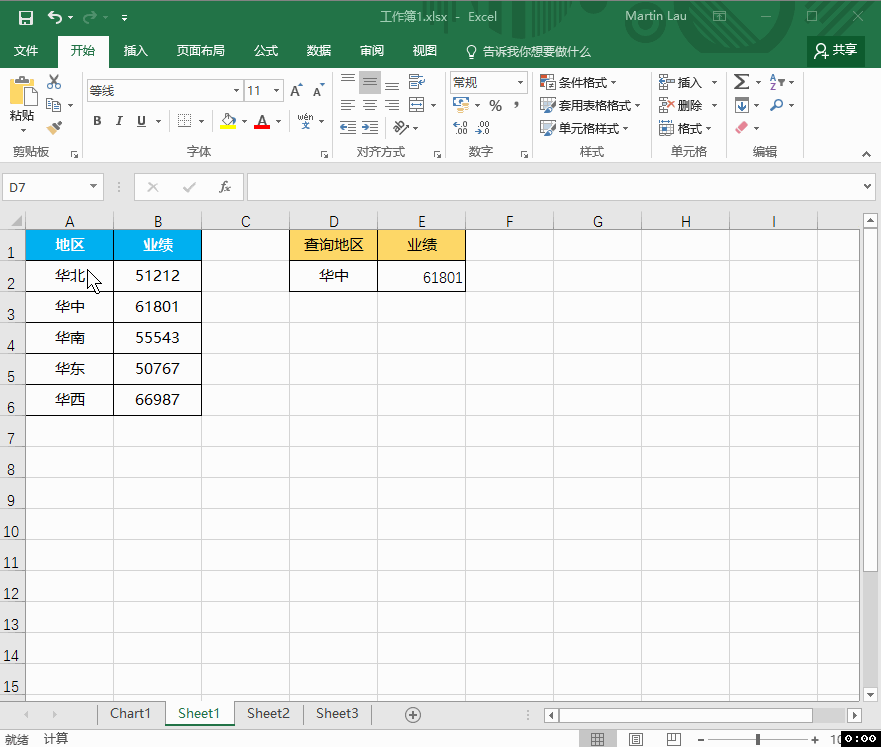Click the Format Painter brush icon
The height and width of the screenshot is (747, 881).
pos(54,128)
